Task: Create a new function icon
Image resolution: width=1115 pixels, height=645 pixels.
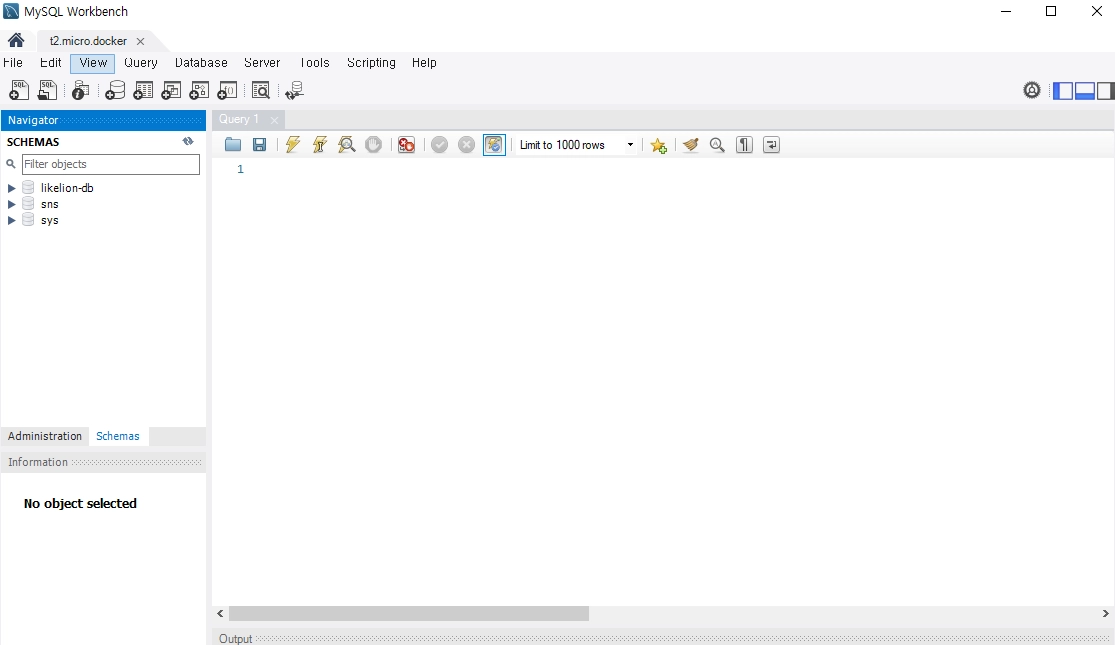Action: coord(227,90)
